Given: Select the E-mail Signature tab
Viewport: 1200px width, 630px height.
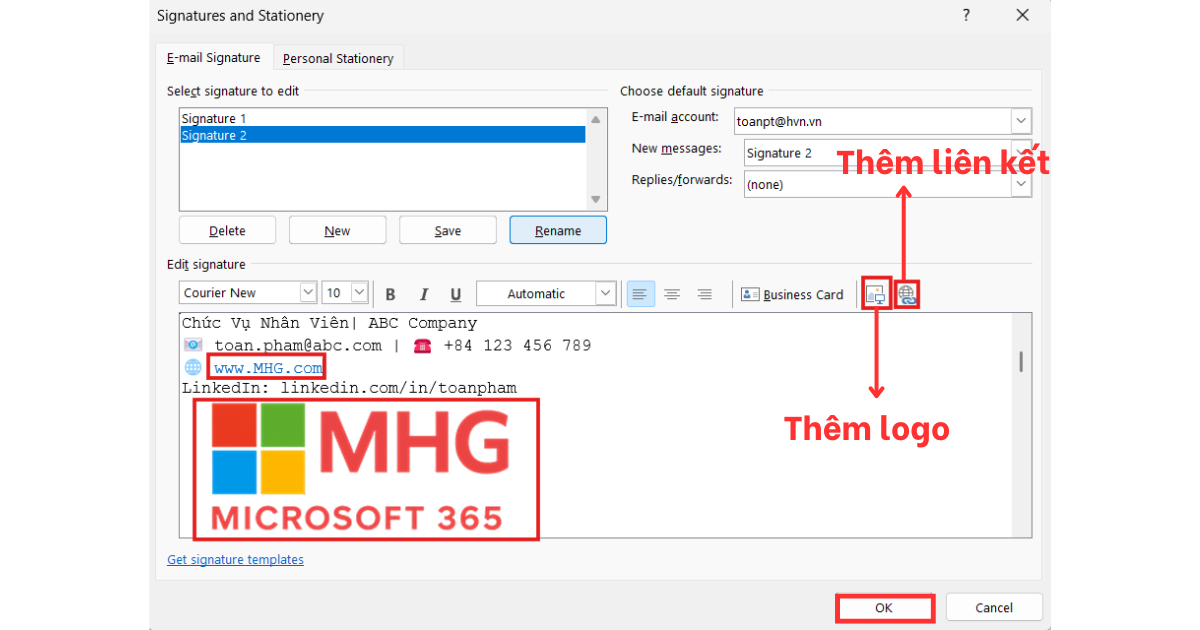Looking at the screenshot, I should (213, 58).
